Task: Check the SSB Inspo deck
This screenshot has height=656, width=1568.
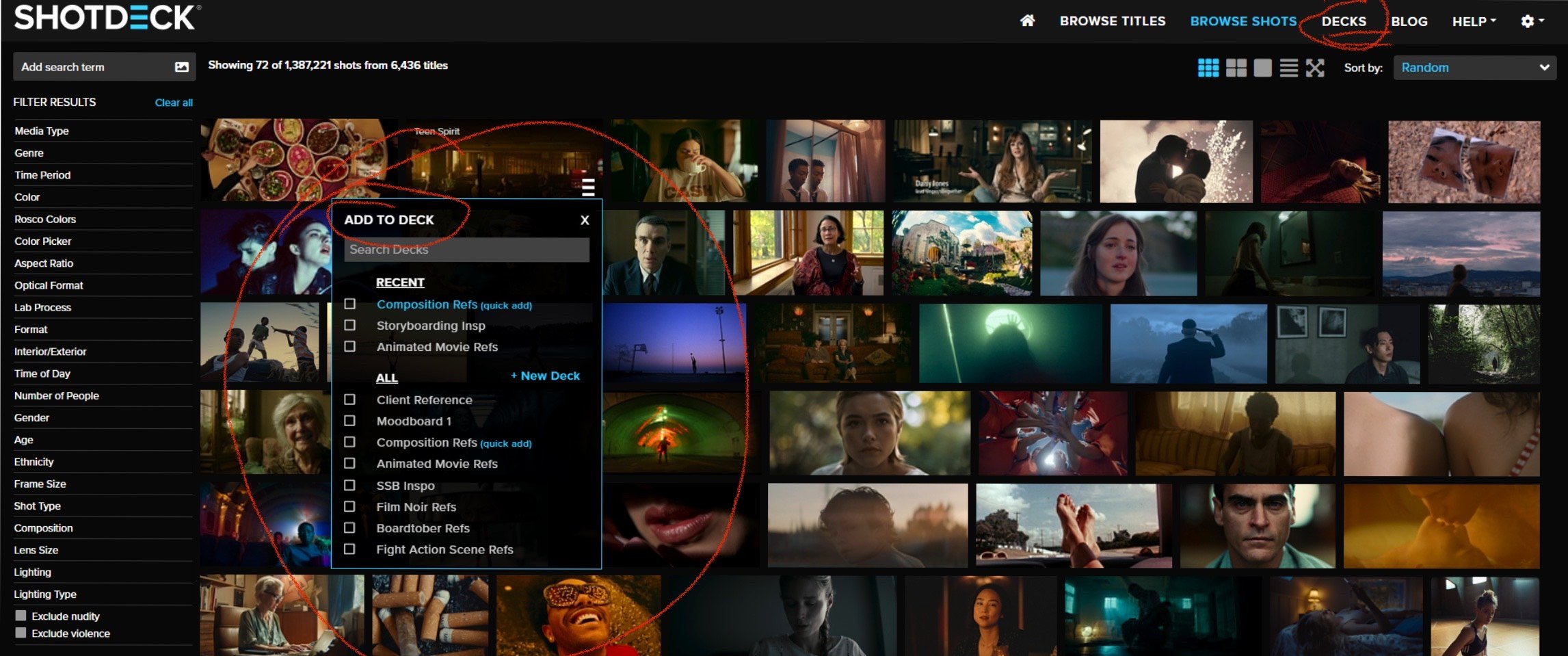Action: coord(349,485)
